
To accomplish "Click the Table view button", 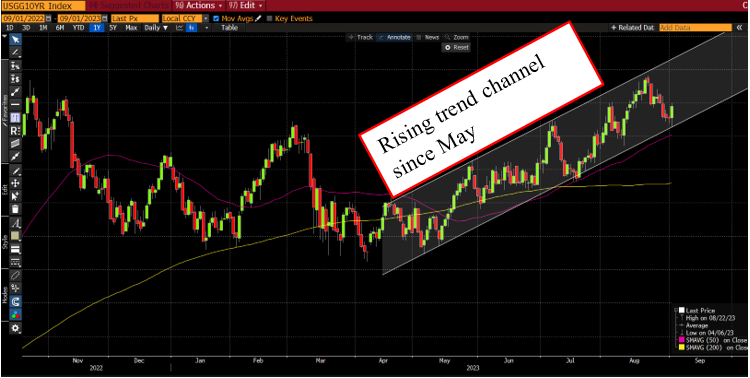I will (x=229, y=28).
